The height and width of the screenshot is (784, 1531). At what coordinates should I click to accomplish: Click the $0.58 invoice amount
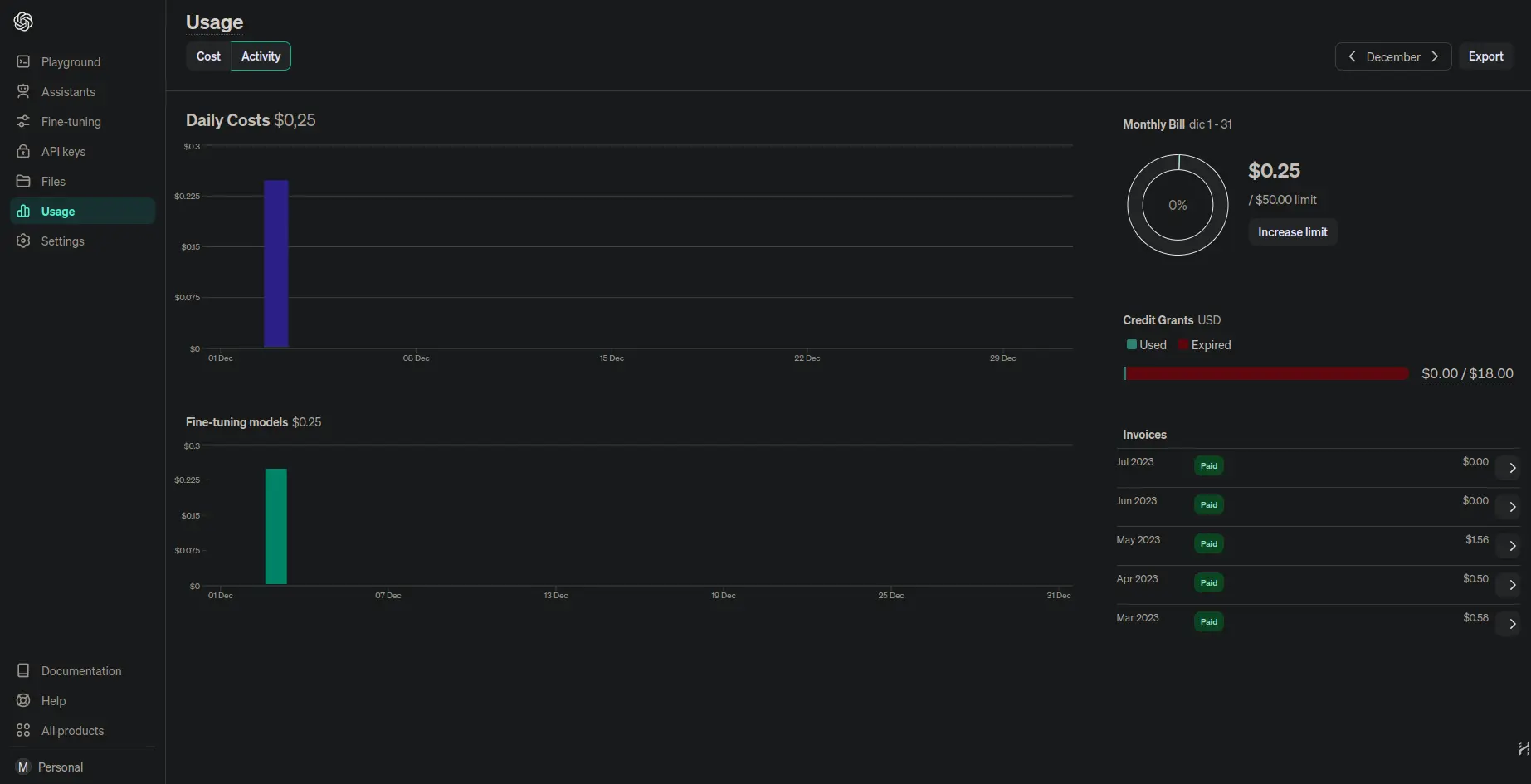[x=1475, y=618]
